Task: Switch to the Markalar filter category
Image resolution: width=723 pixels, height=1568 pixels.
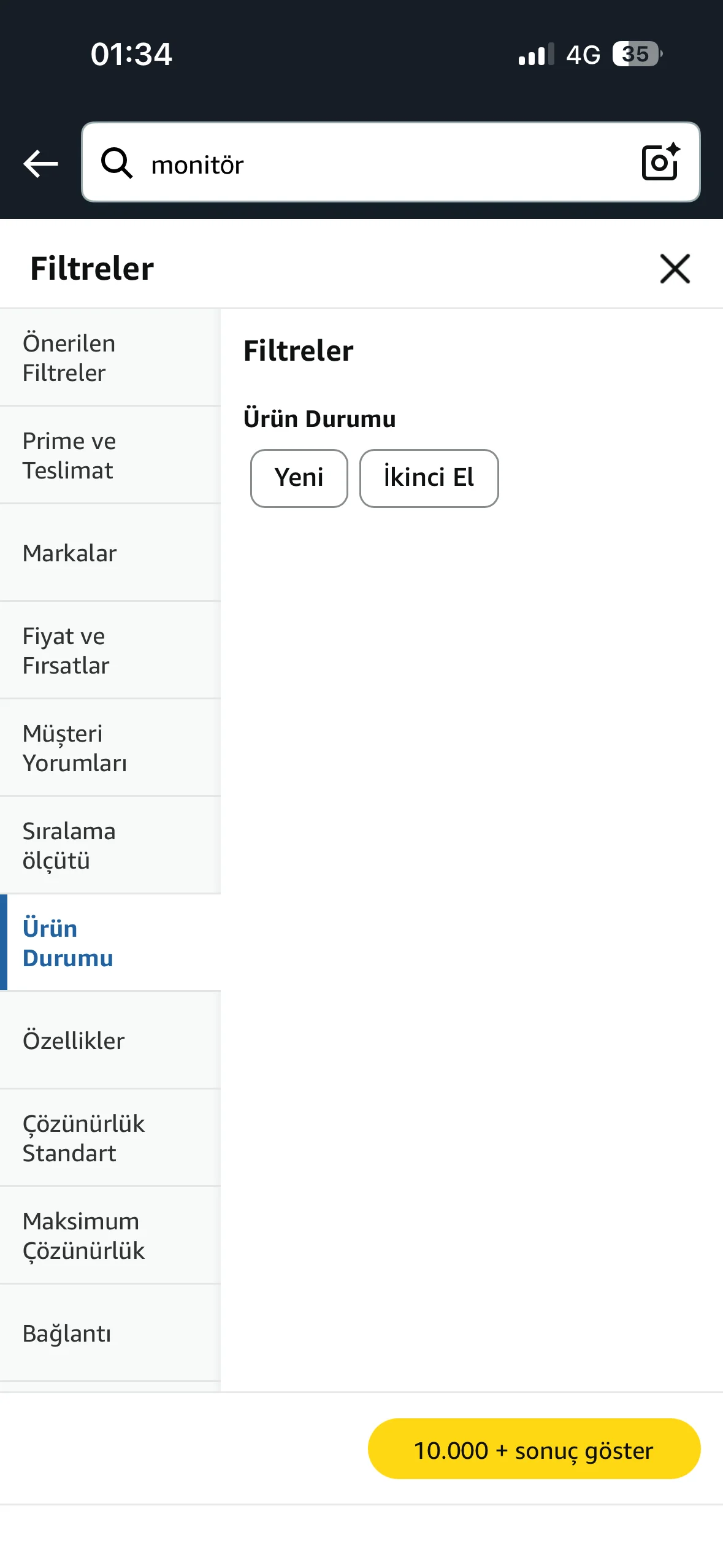Action: coord(110,553)
